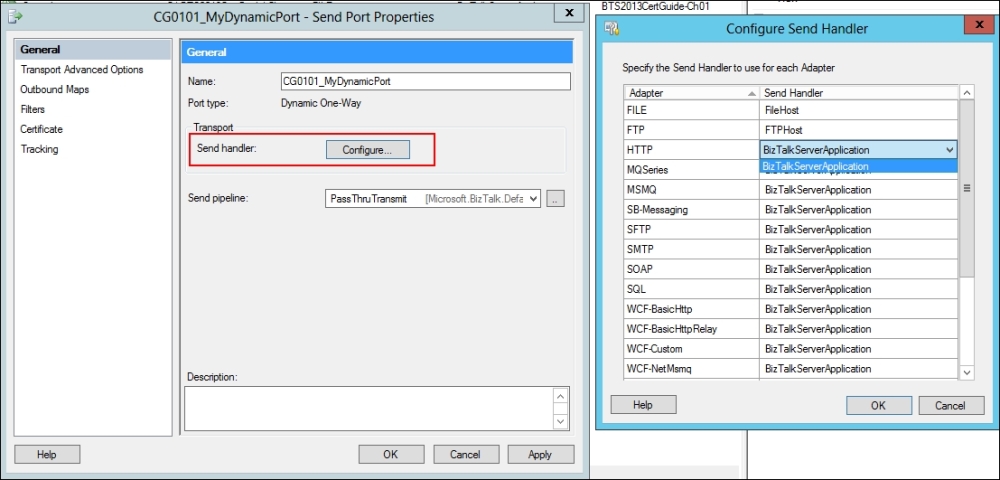The width and height of the screenshot is (1000, 480).
Task: Click the send handler cell for WCF-BasicHttp
Action: 858,309
